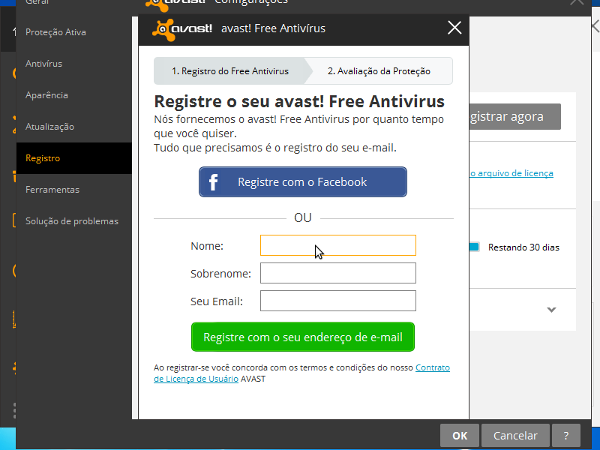600x450 pixels.
Task: Expand the chevron section in Configurações window
Action: tap(551, 310)
